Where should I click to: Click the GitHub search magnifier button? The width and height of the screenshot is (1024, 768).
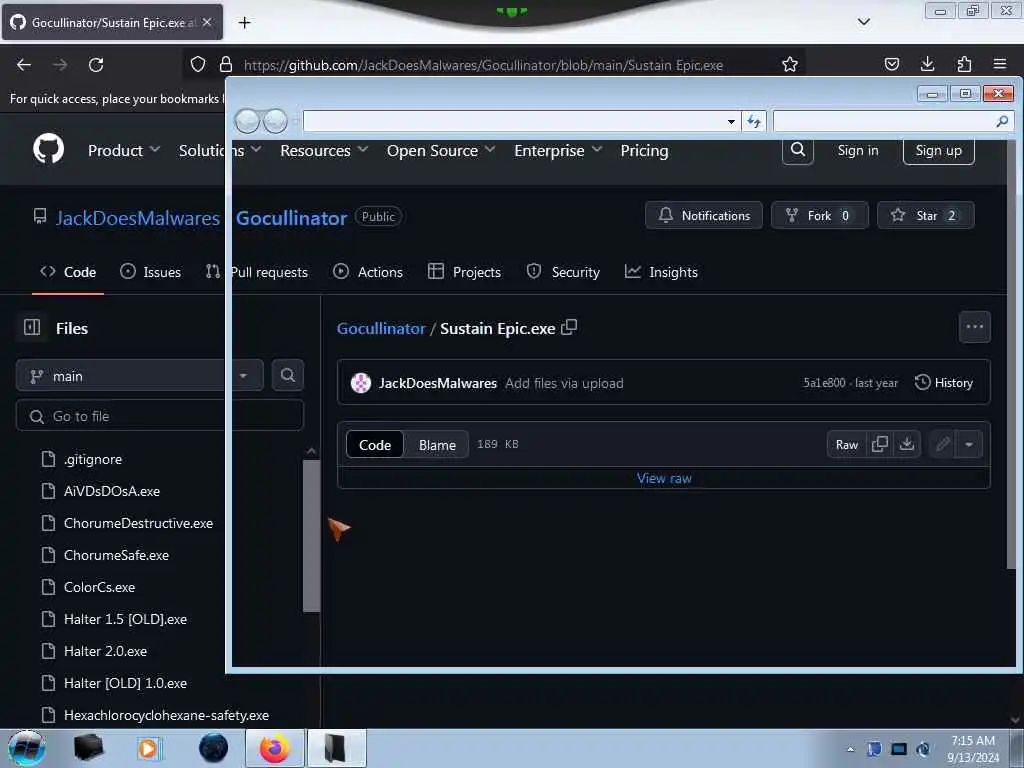pyautogui.click(x=797, y=150)
